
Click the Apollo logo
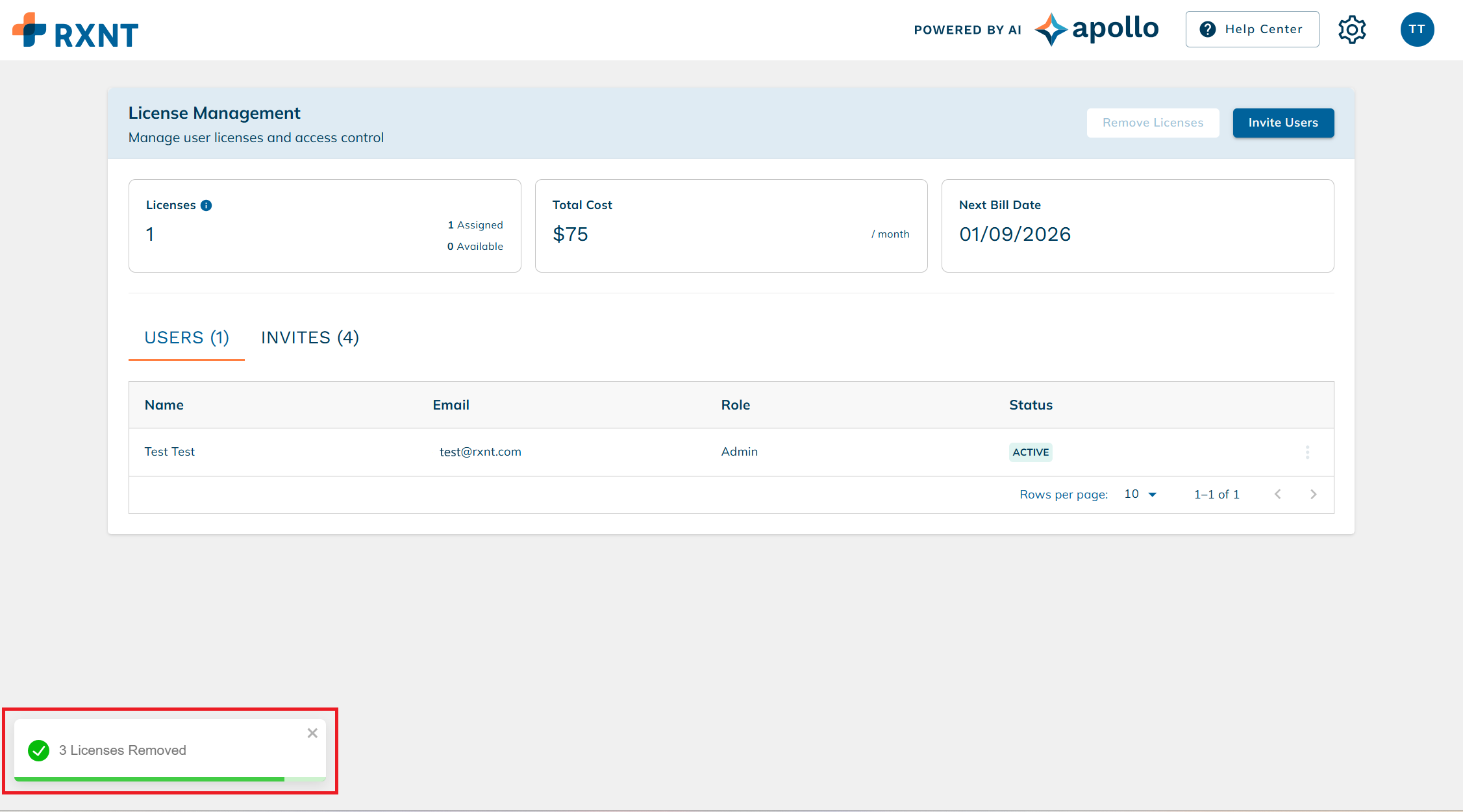(1097, 29)
